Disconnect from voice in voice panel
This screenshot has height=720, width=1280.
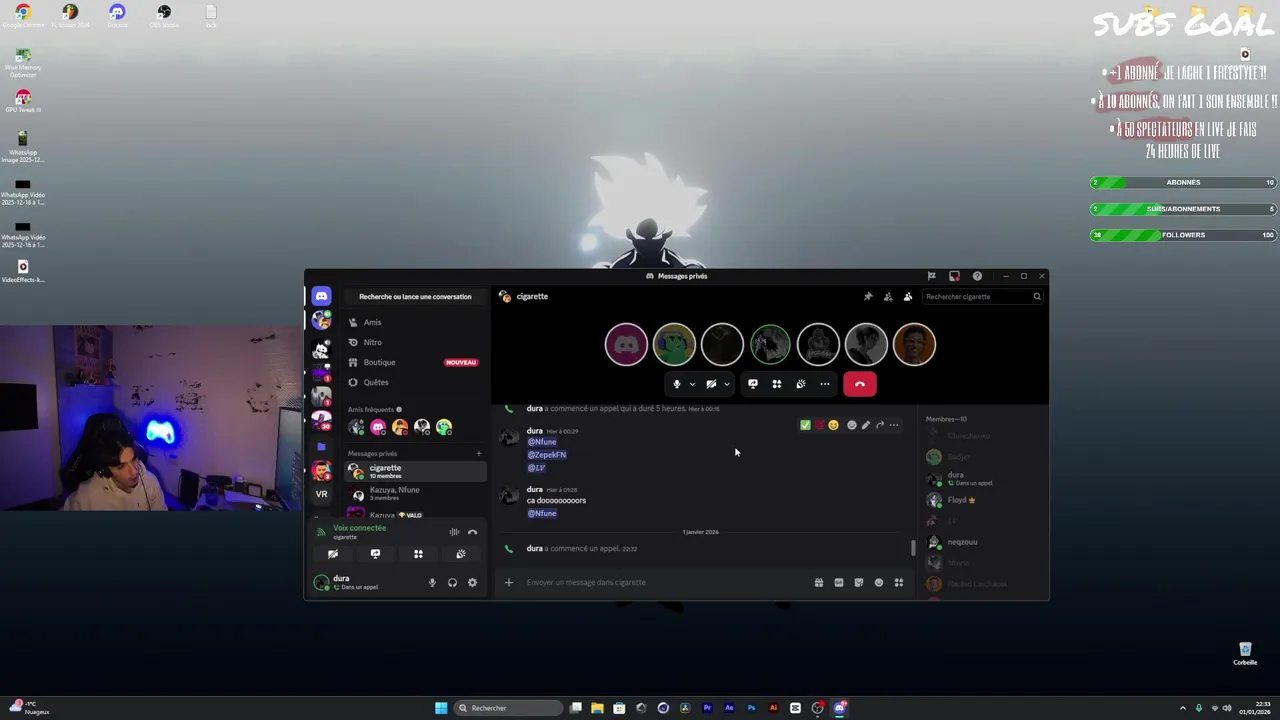[x=473, y=532]
